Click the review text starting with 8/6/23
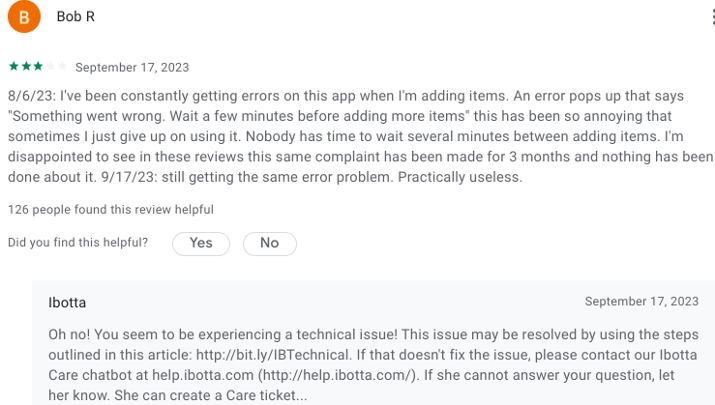715x405 pixels. (x=360, y=136)
